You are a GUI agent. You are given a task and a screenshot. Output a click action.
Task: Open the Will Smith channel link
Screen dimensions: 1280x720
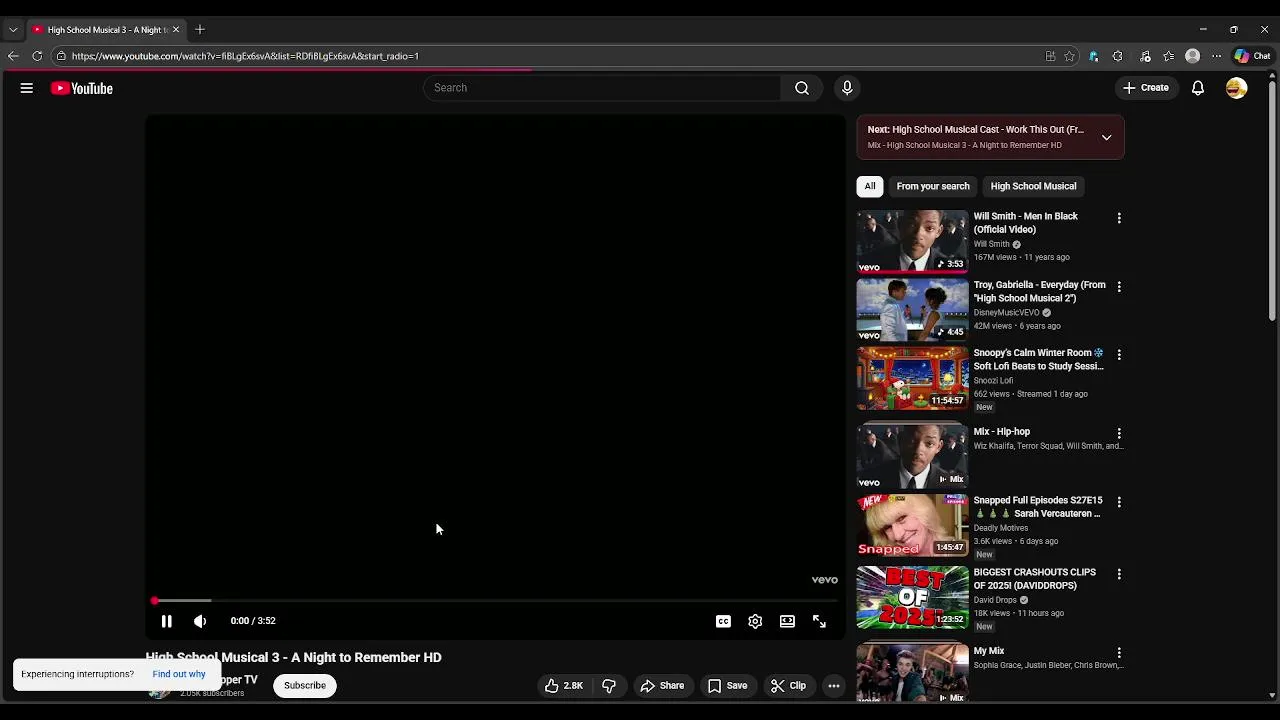click(992, 244)
